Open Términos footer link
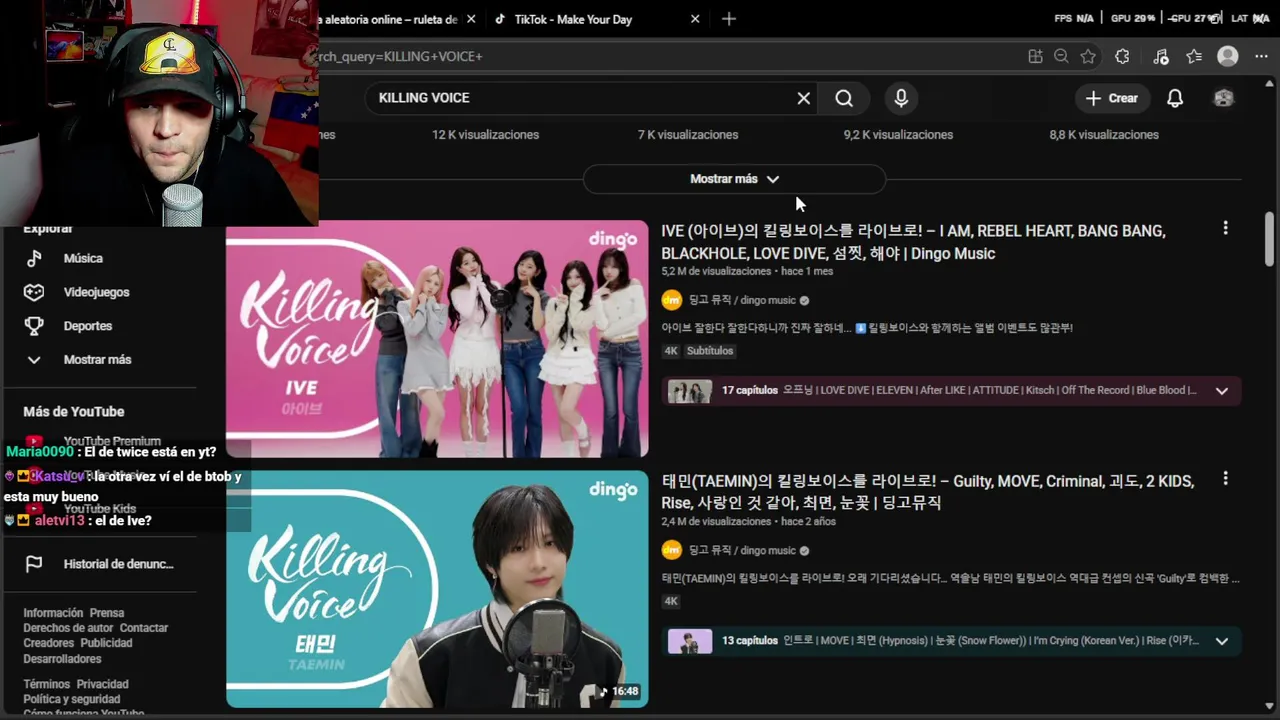 pyautogui.click(x=47, y=684)
